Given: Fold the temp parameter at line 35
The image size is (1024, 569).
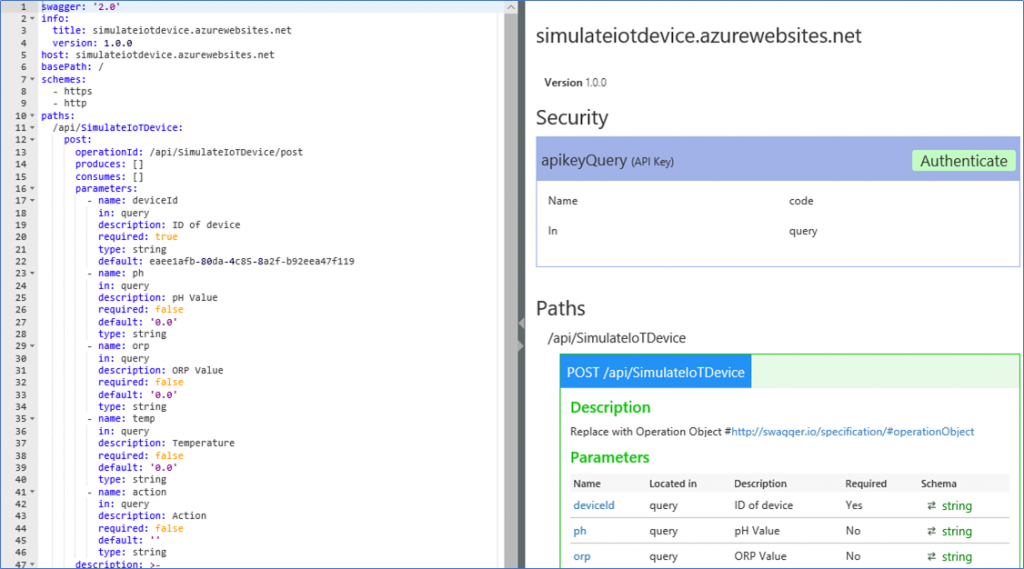Looking at the screenshot, I should coord(33,419).
